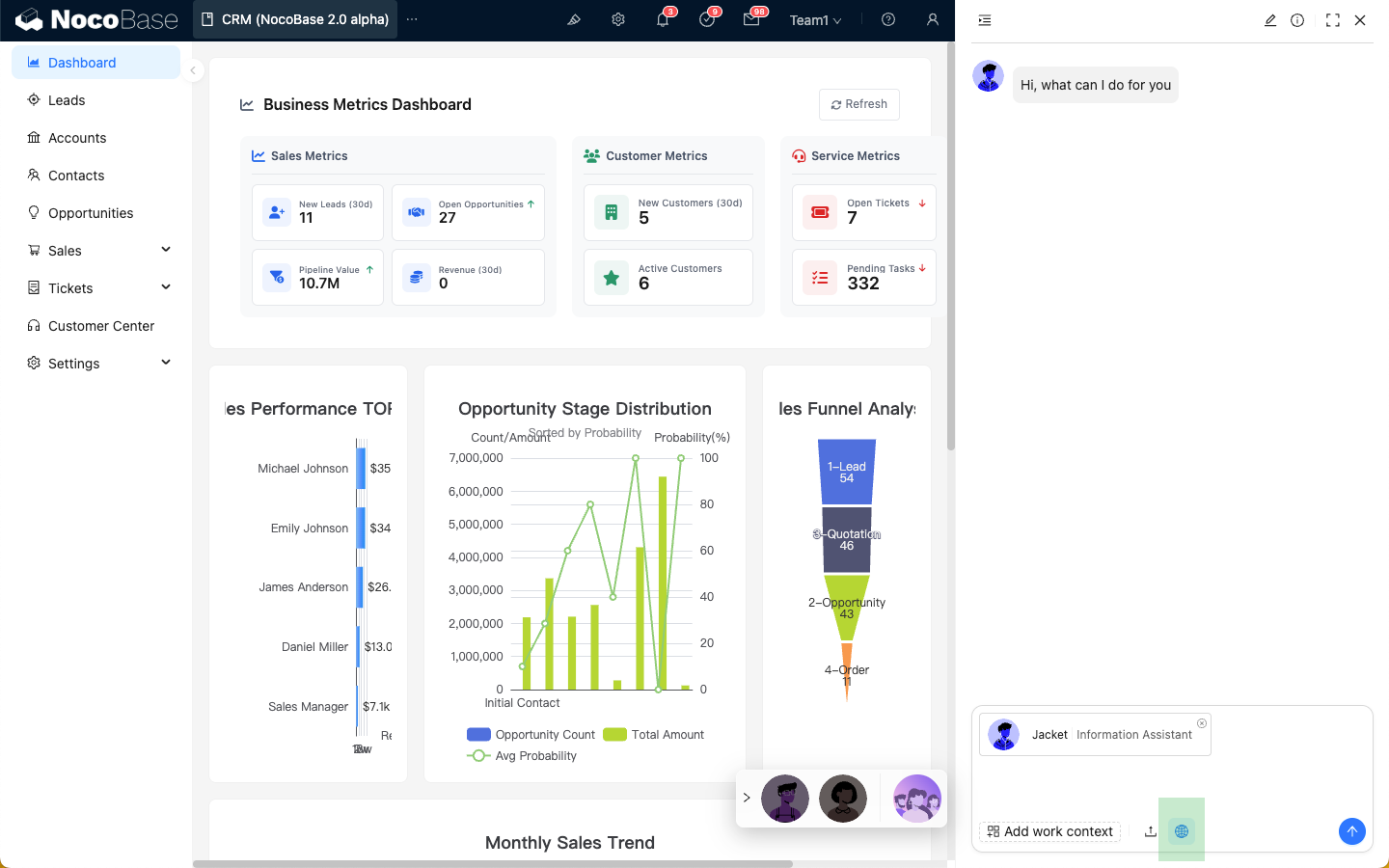Expand the Tickets sidebar submenu

pos(166,288)
